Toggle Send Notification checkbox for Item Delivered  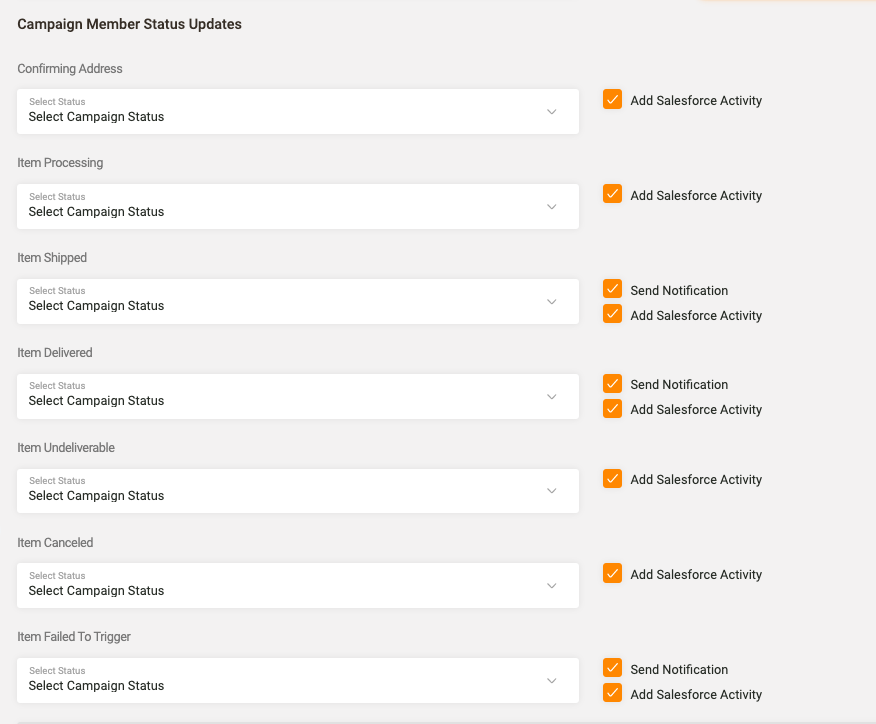[x=613, y=384]
